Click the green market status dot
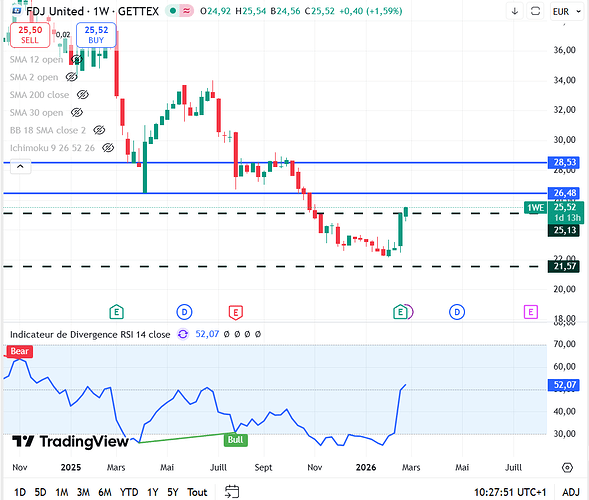This screenshot has height=500, width=589. tap(173, 11)
